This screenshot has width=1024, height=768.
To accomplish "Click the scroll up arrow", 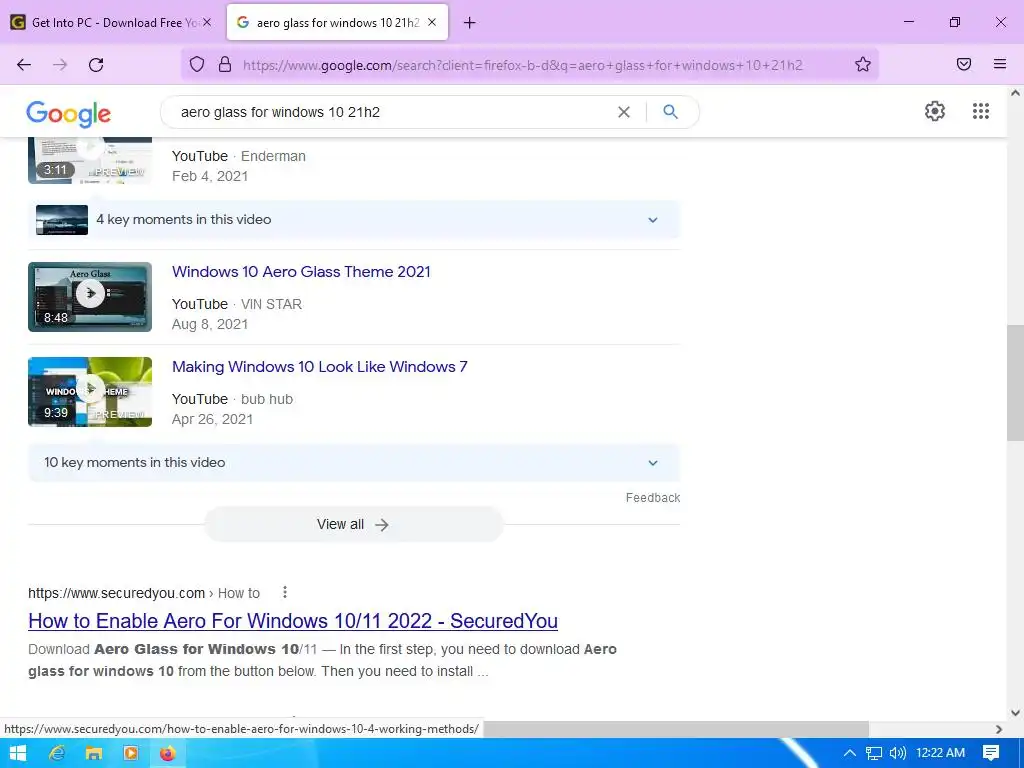I will 1015,93.
